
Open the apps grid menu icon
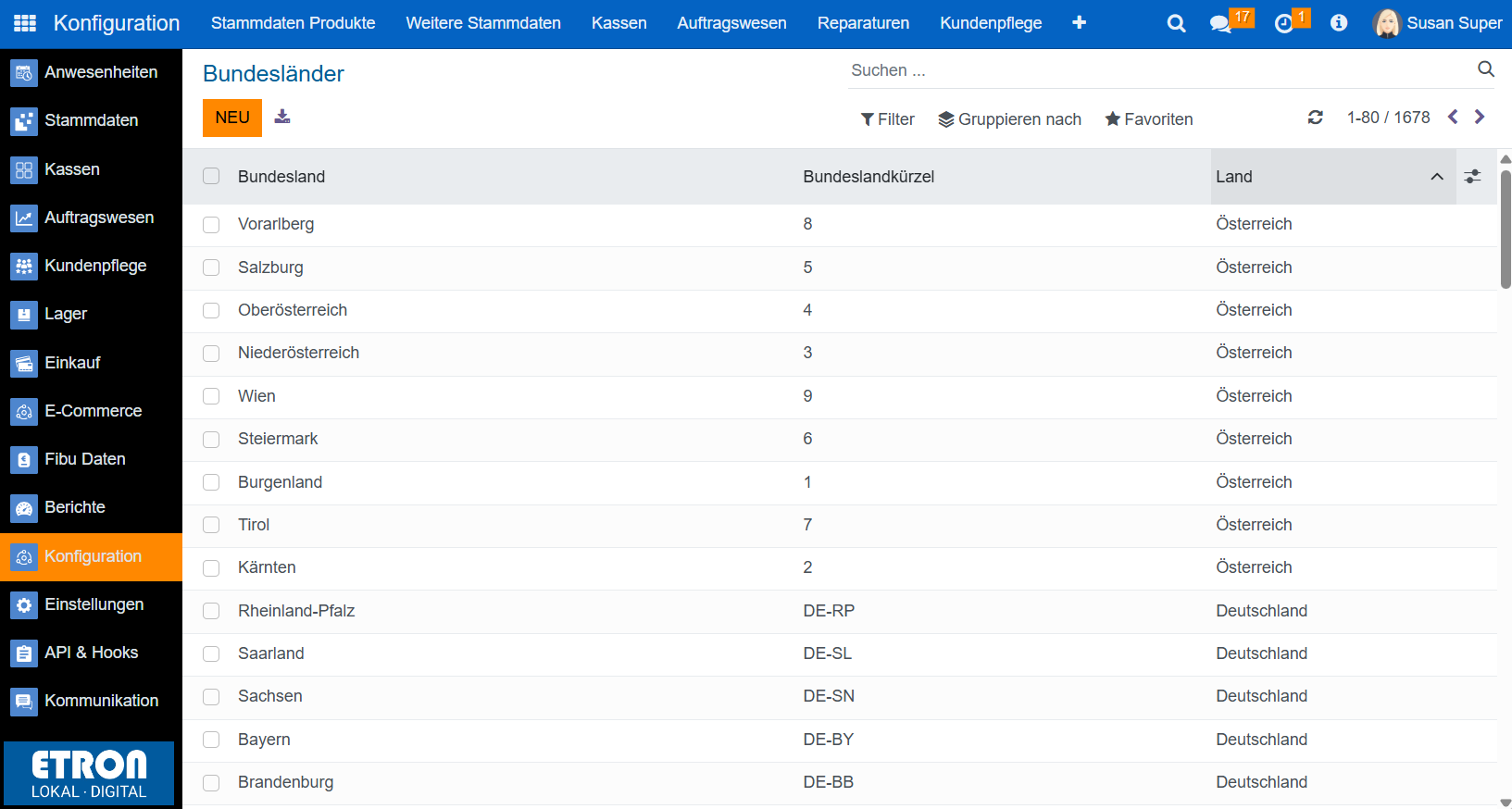click(25, 23)
